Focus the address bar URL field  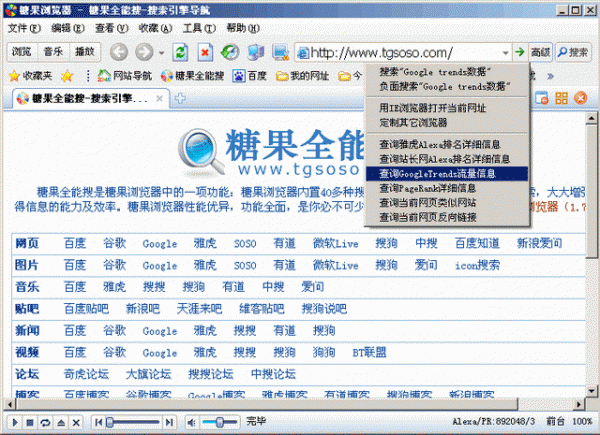tap(398, 52)
